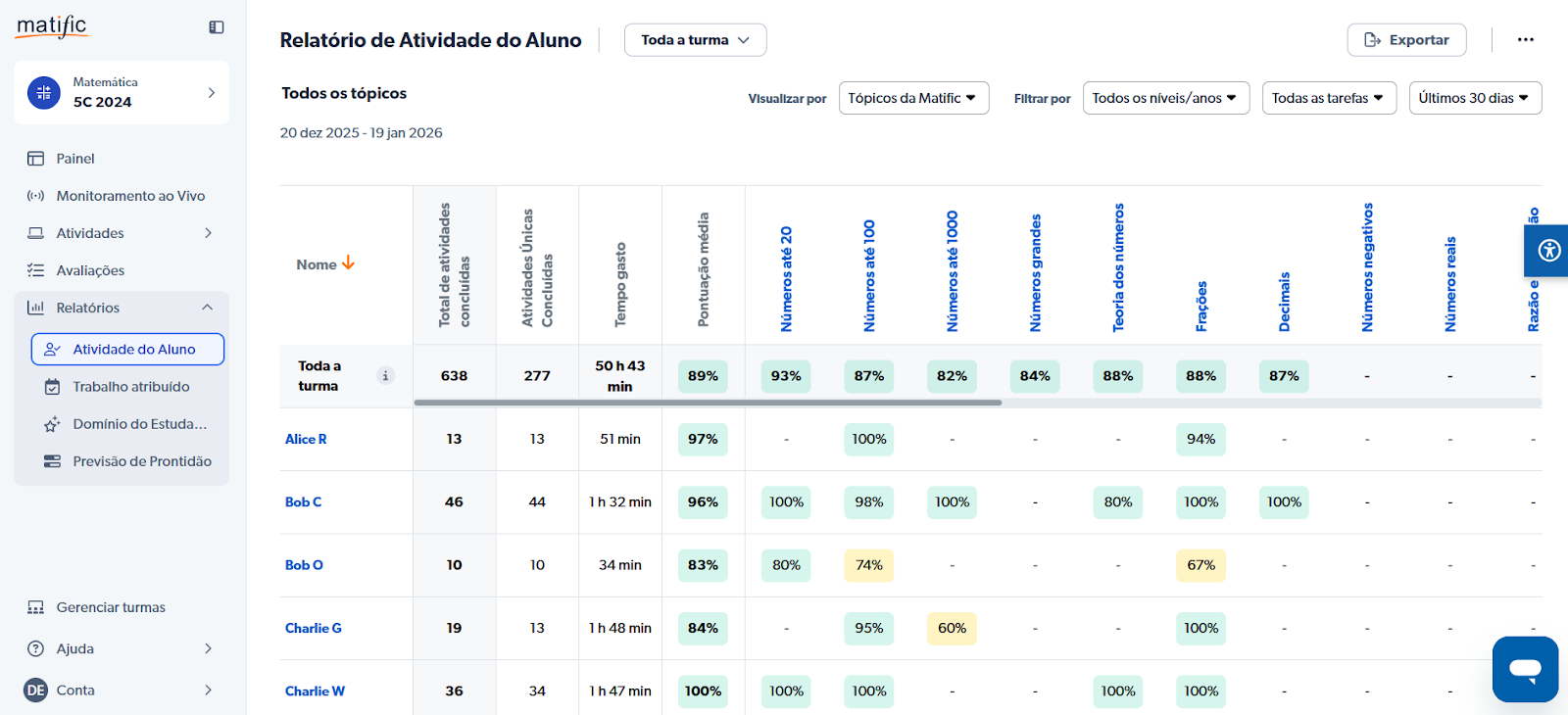Switch class via Matemática 5C 2024 card
Screen dimensions: 1568x715
(122, 93)
